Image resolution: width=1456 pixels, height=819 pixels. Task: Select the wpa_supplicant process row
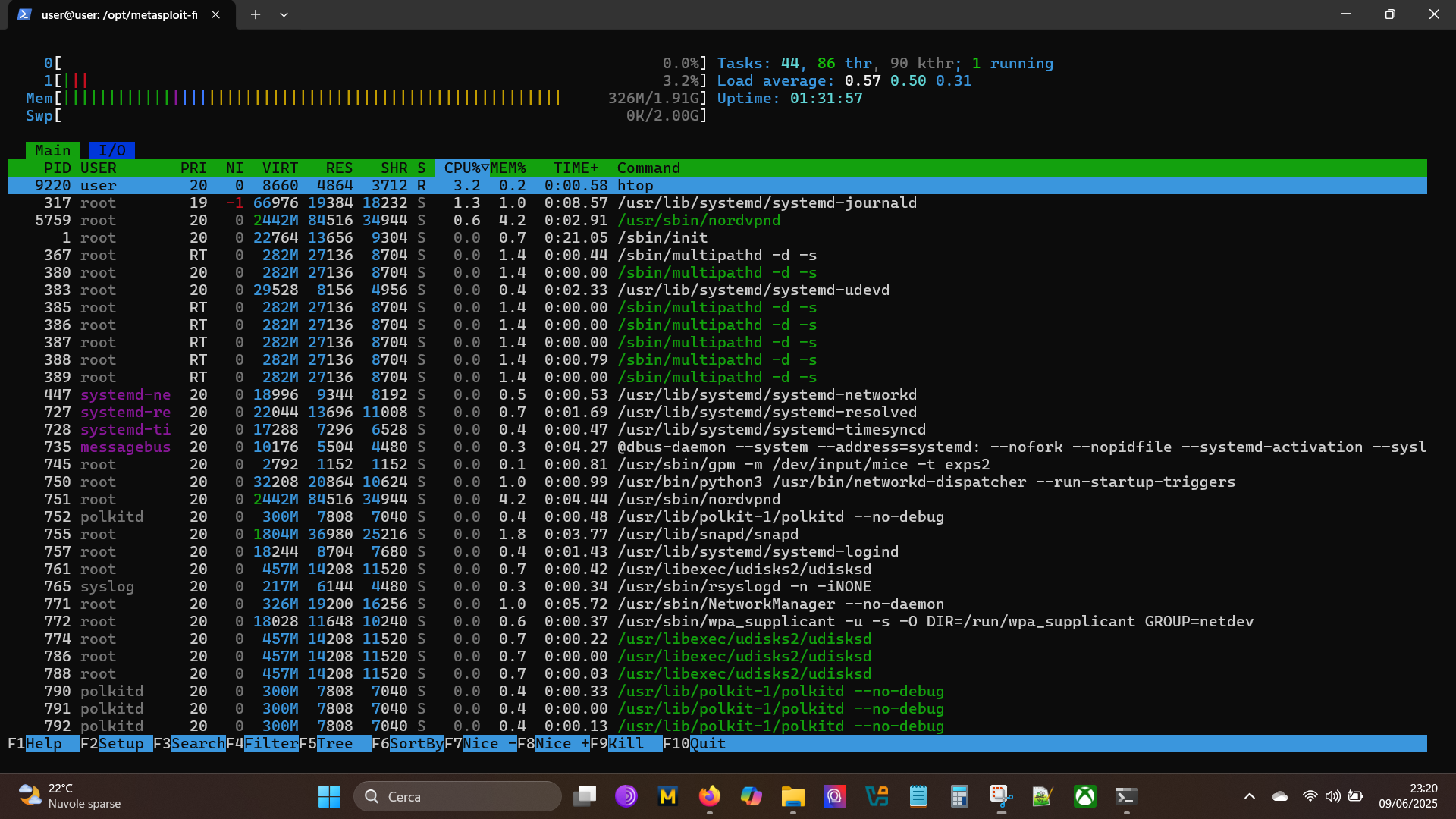tap(717, 621)
